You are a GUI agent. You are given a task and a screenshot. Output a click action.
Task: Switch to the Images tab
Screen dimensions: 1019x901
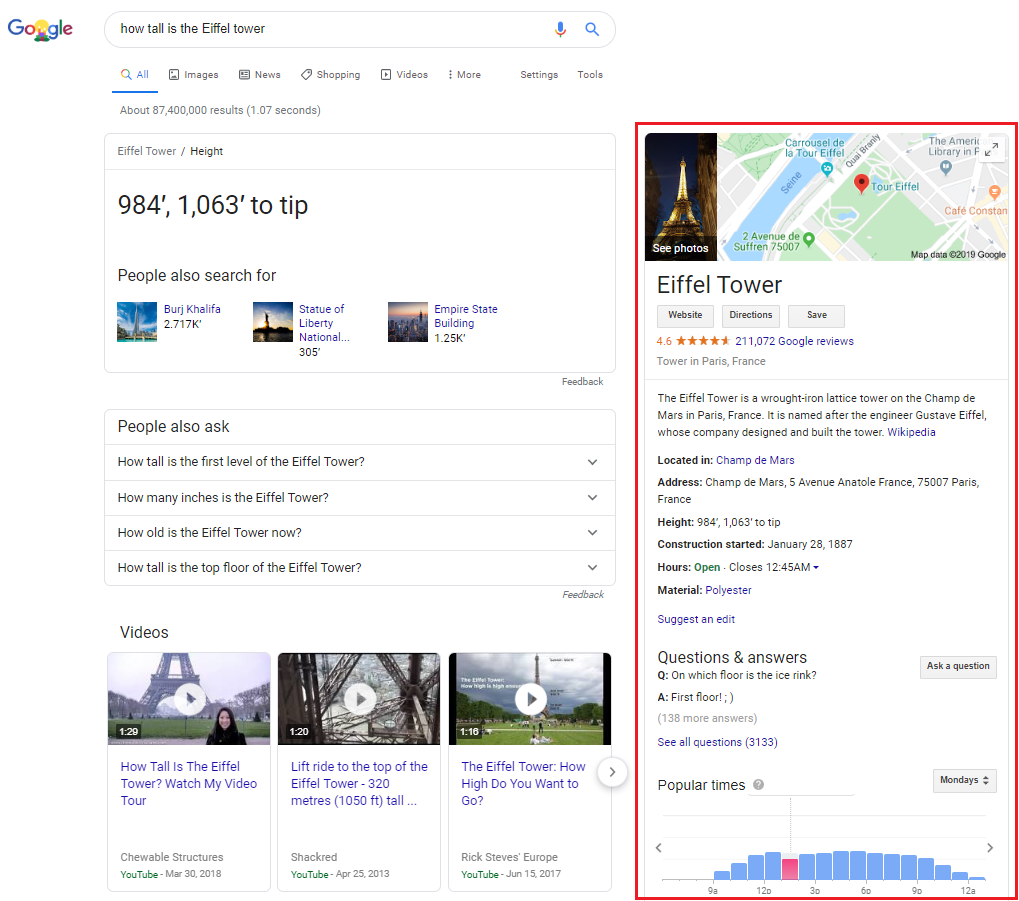[193, 75]
